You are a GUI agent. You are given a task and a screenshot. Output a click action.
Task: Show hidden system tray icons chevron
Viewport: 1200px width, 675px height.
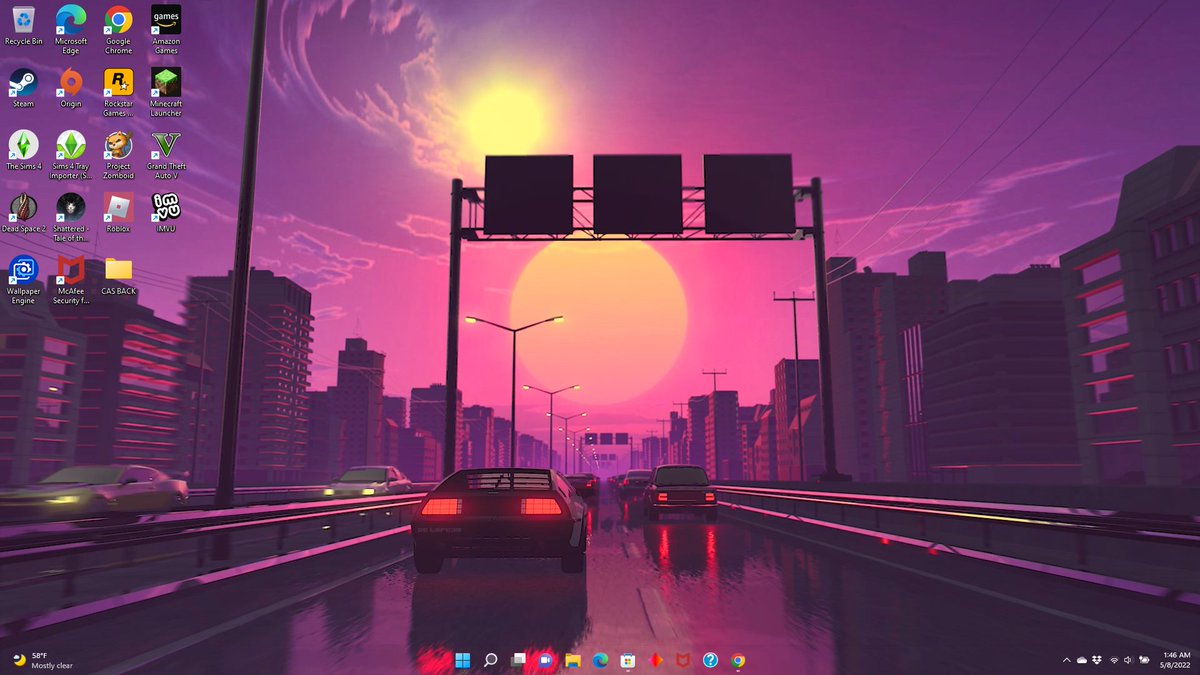1066,660
